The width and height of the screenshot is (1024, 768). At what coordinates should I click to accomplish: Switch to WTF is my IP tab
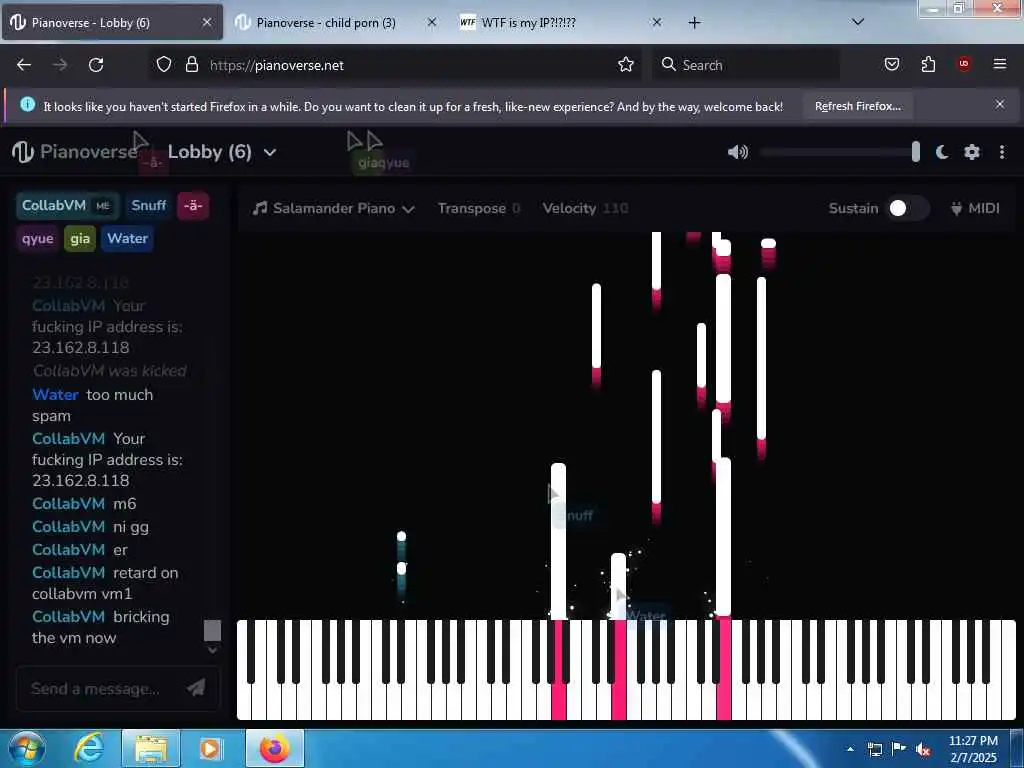pyautogui.click(x=529, y=23)
